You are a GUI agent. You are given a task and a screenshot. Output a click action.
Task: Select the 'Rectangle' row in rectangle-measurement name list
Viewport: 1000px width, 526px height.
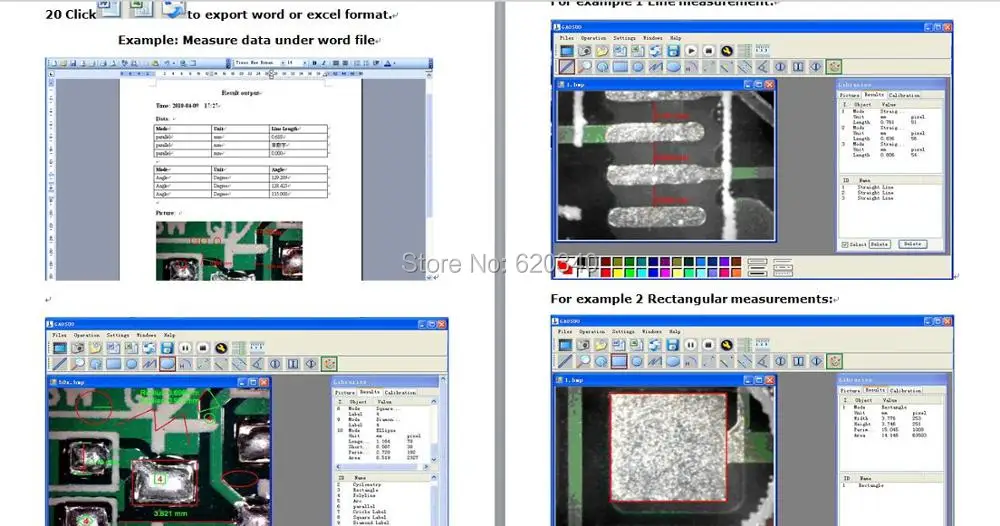click(x=871, y=485)
